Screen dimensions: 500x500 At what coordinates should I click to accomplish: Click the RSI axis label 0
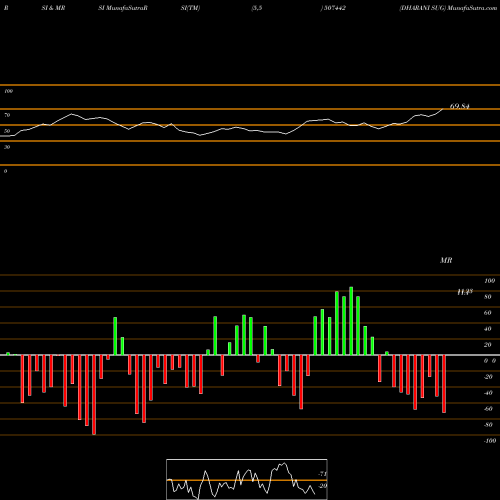coord(5,171)
